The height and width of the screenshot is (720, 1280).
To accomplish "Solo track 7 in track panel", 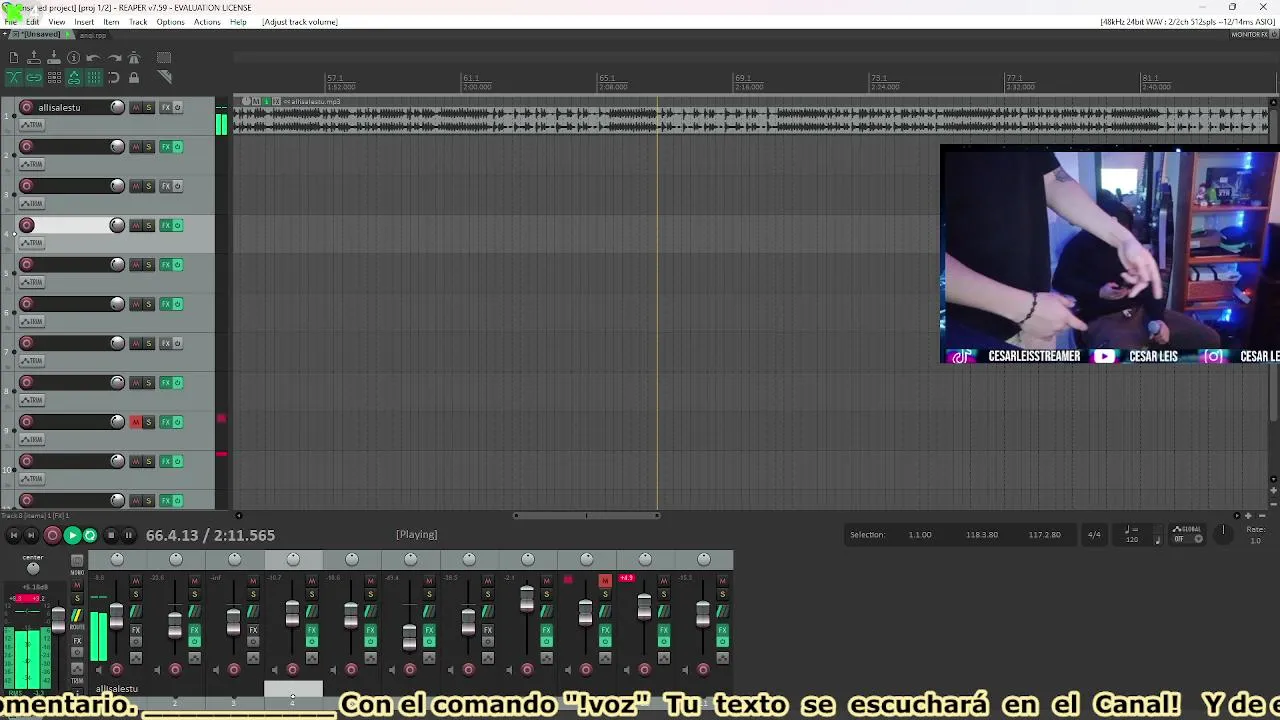I will [149, 343].
